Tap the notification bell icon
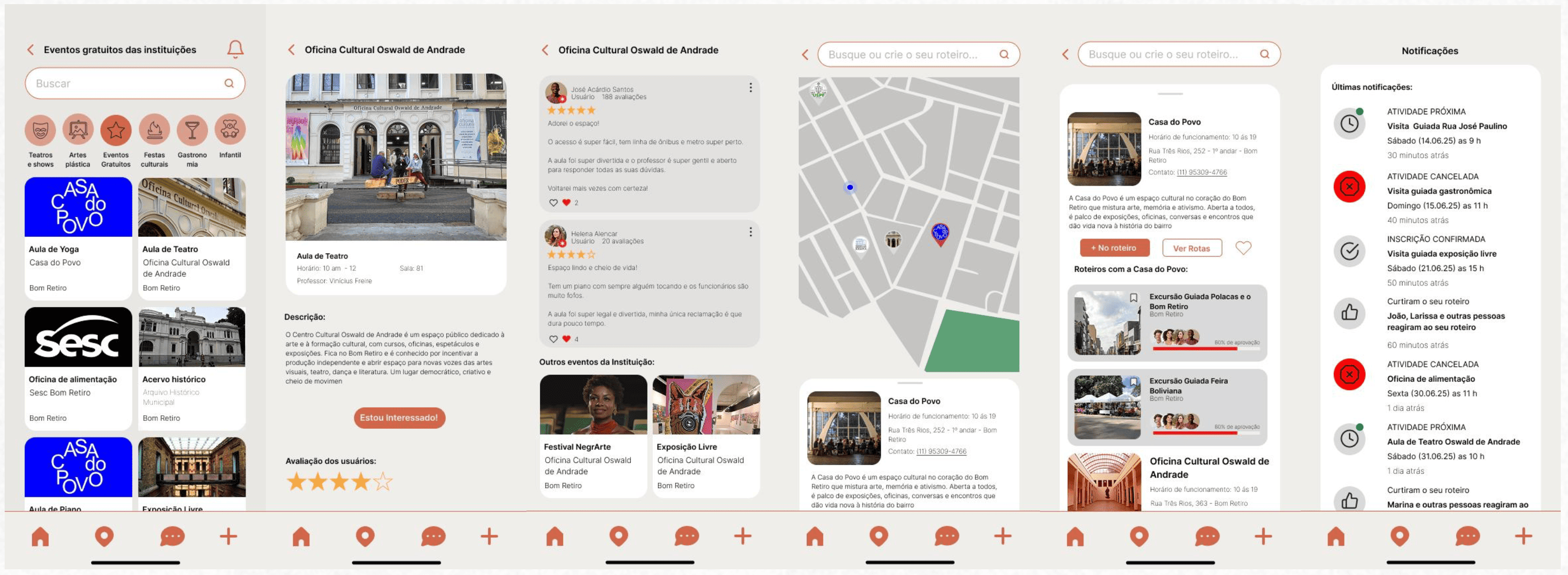The height and width of the screenshot is (575, 1568). [x=235, y=49]
